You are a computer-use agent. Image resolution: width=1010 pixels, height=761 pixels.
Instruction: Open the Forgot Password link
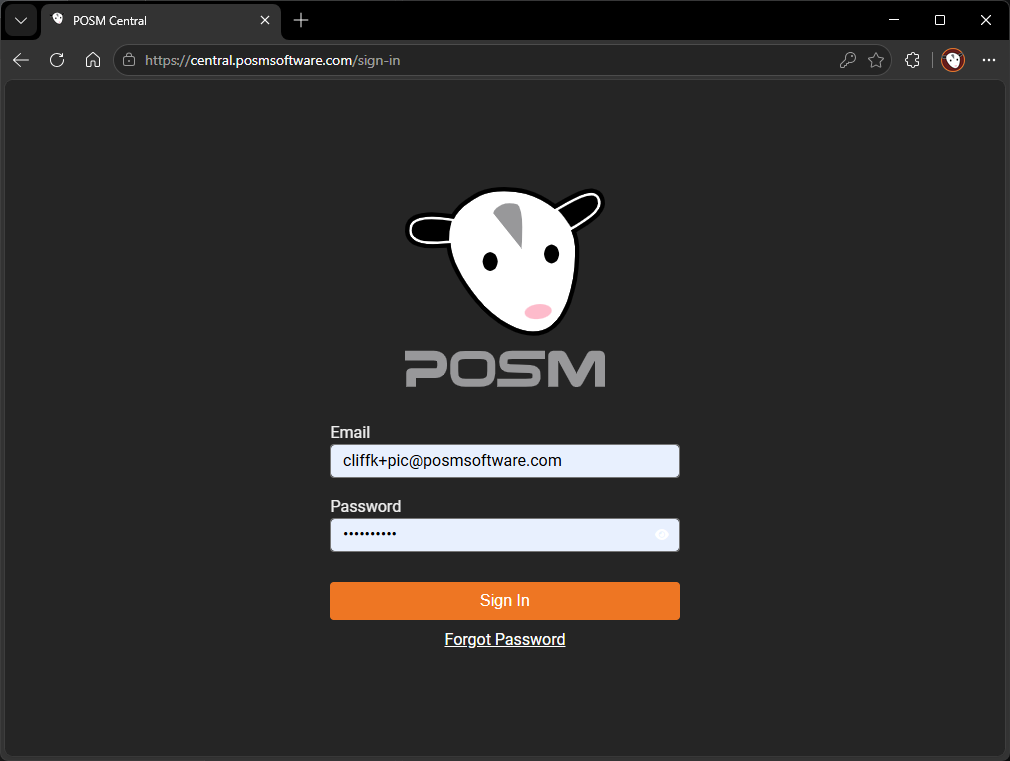tap(505, 639)
